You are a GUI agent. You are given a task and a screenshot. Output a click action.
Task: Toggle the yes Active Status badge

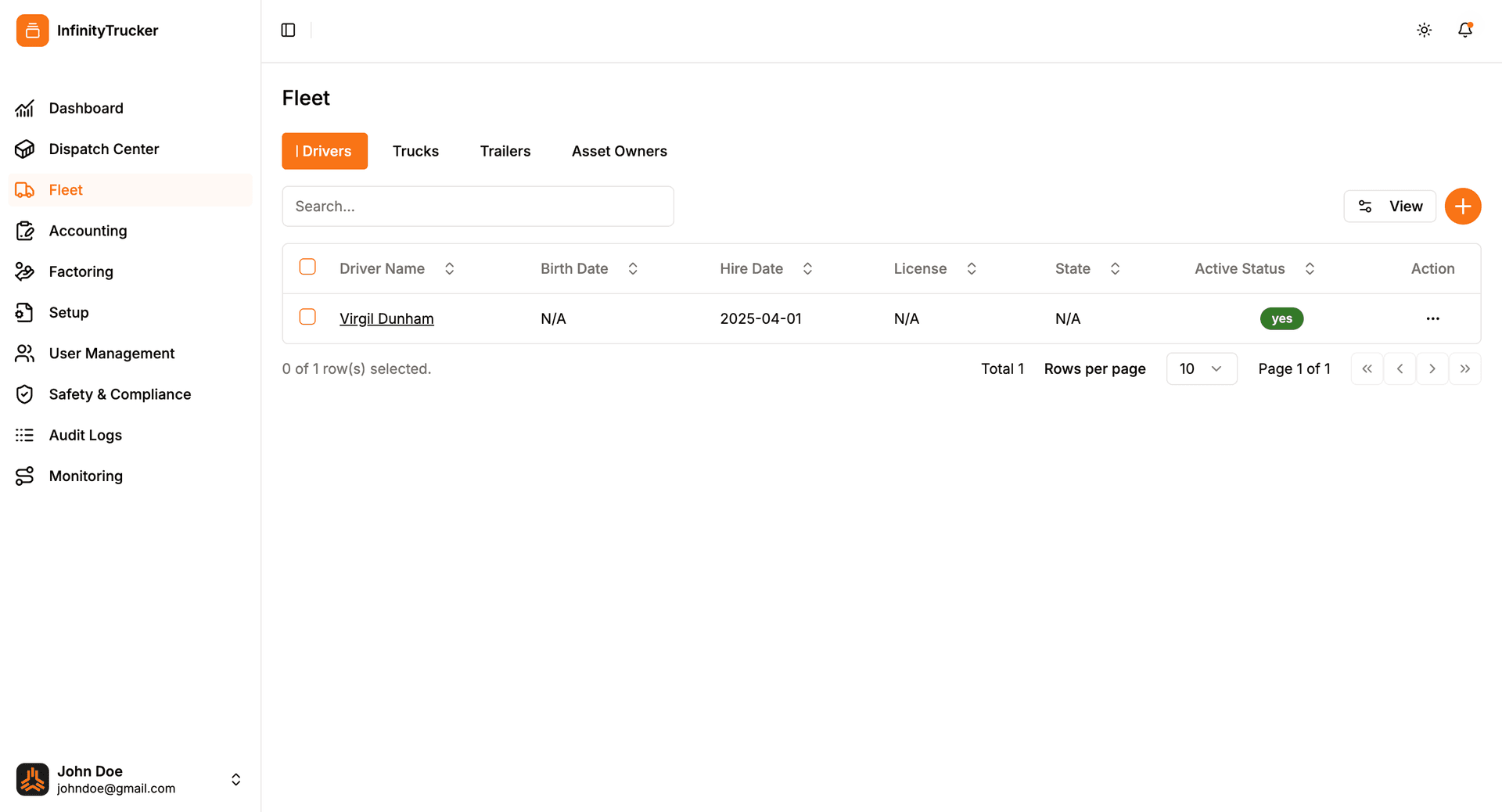point(1281,318)
